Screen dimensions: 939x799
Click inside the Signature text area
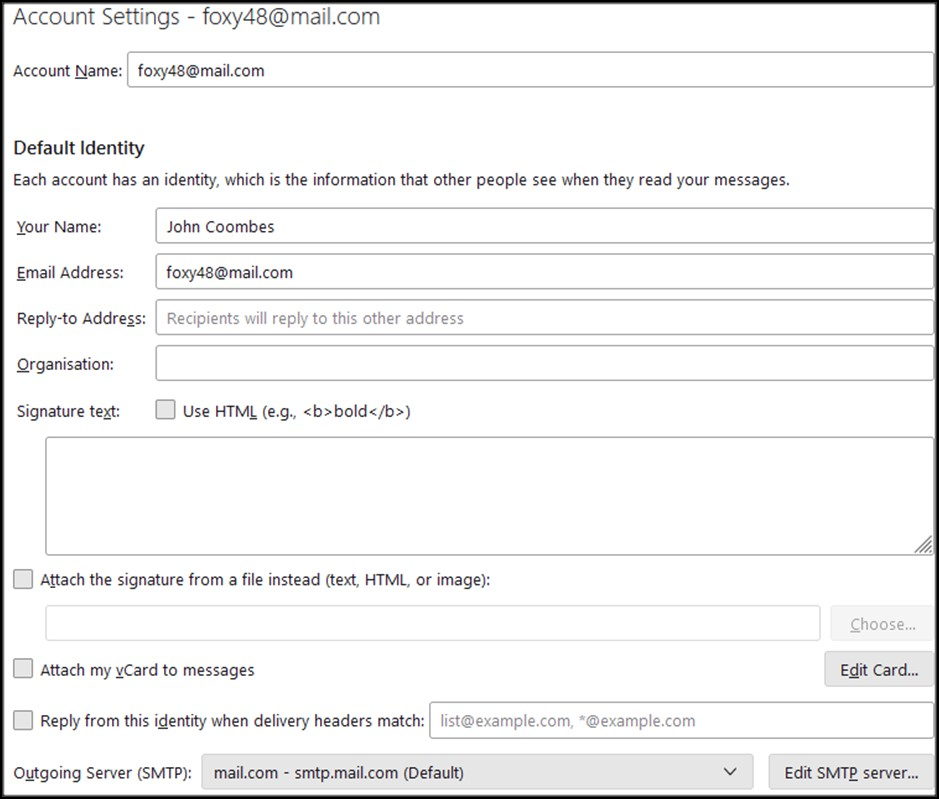[x=489, y=496]
